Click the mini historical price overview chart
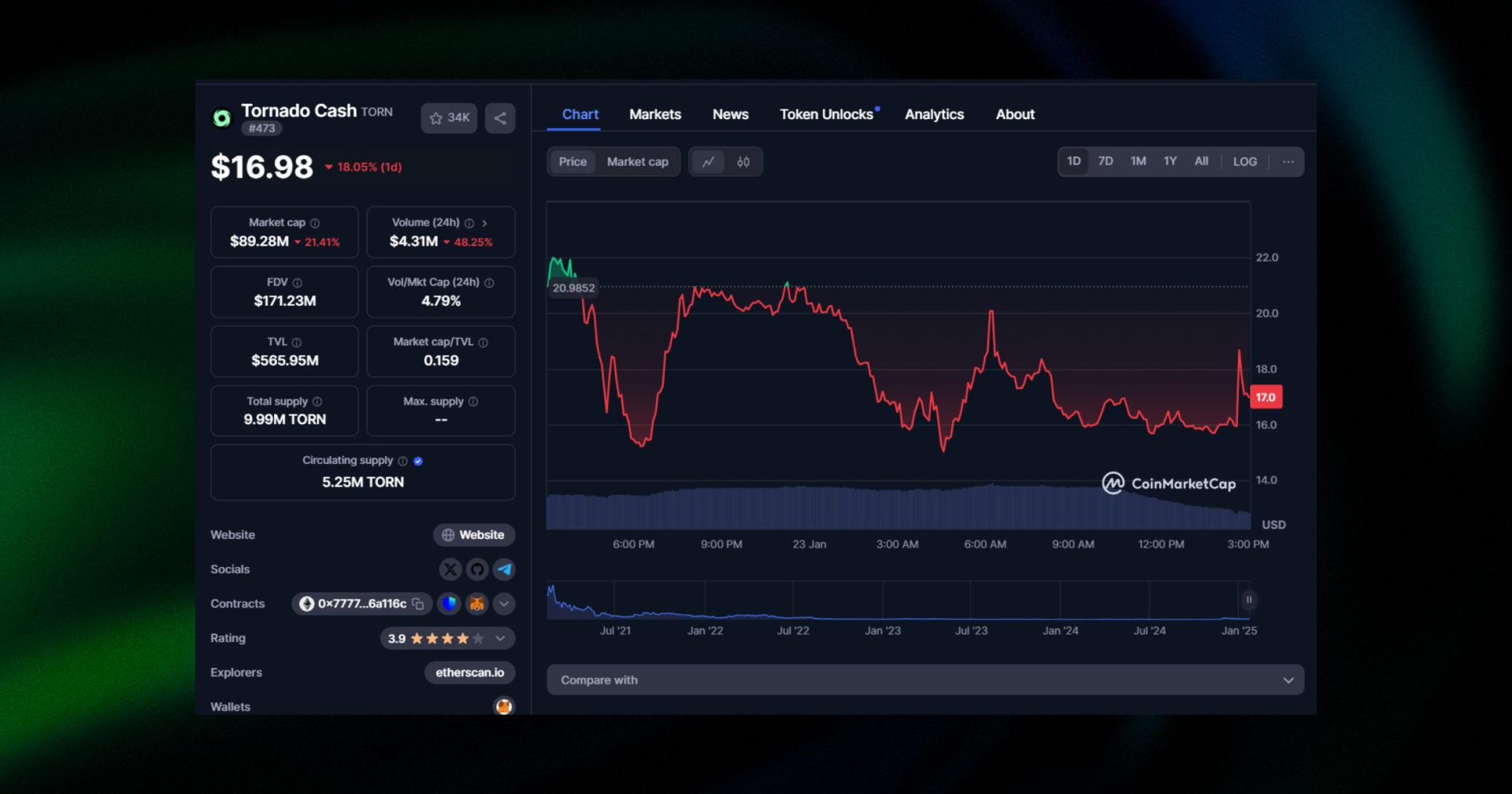1512x794 pixels. click(898, 601)
